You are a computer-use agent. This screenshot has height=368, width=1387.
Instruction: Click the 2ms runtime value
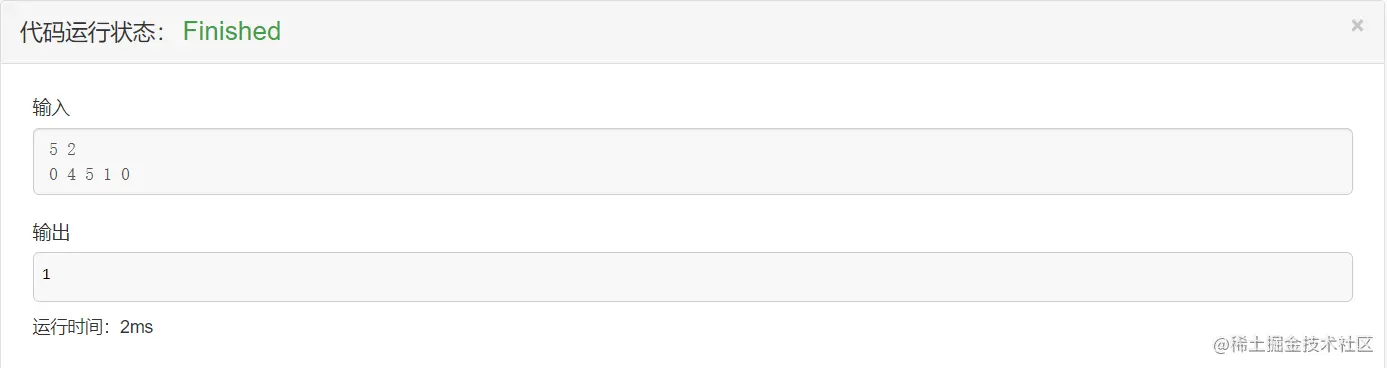point(136,326)
